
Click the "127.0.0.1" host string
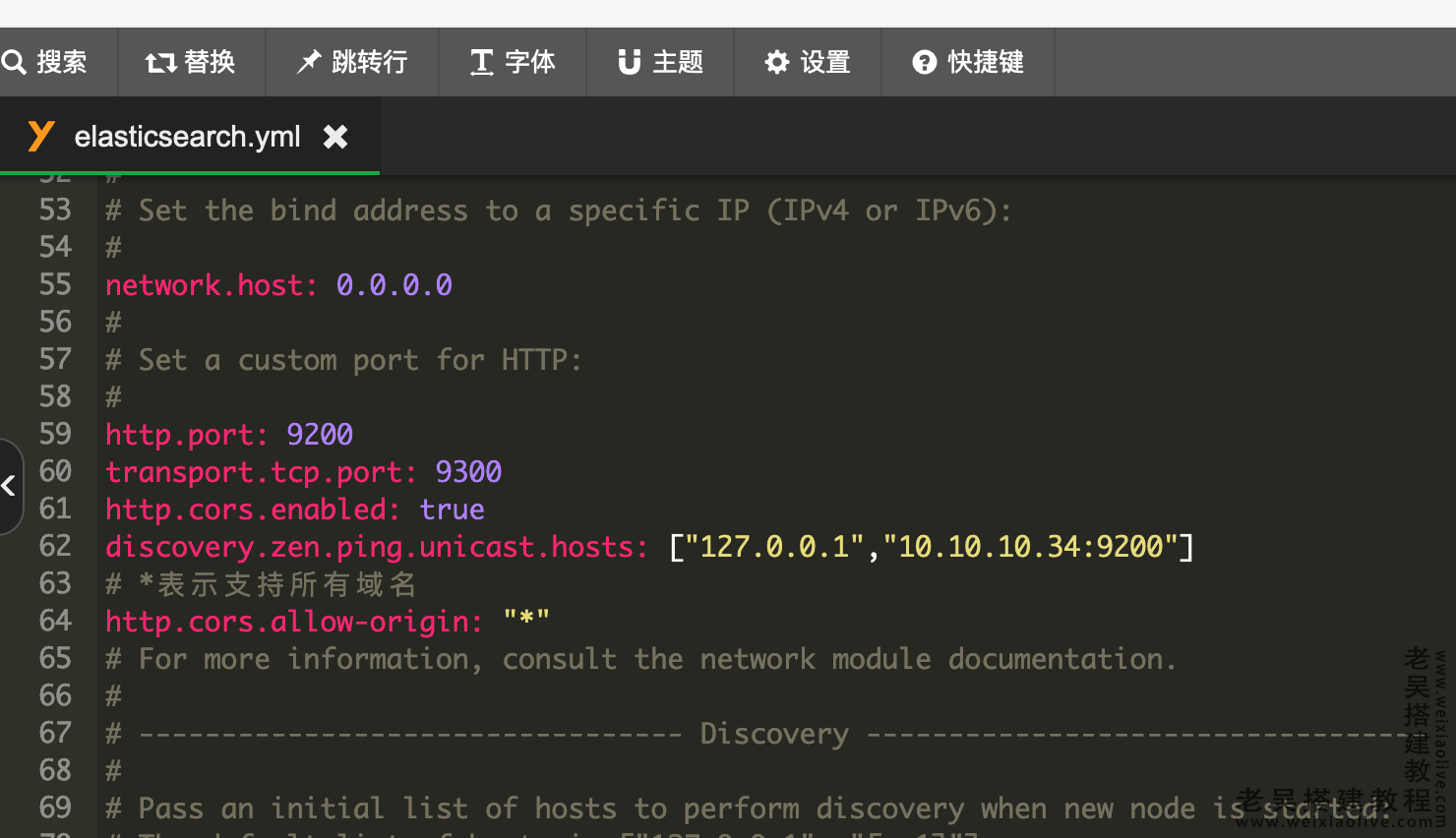[774, 547]
